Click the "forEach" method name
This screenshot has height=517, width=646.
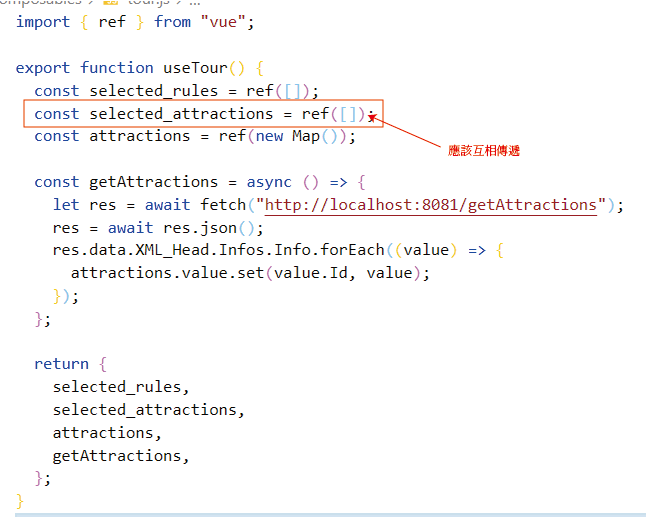pos(352,250)
